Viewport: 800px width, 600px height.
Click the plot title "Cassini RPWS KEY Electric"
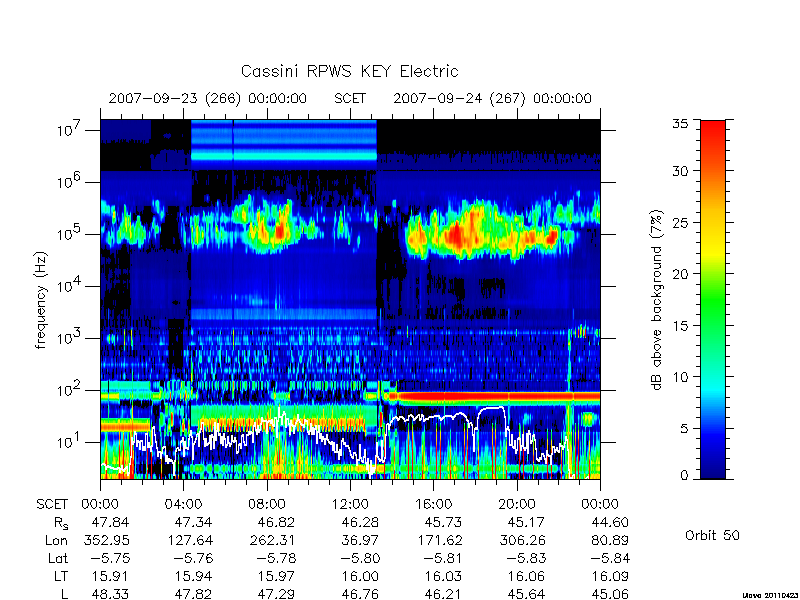click(x=349, y=71)
